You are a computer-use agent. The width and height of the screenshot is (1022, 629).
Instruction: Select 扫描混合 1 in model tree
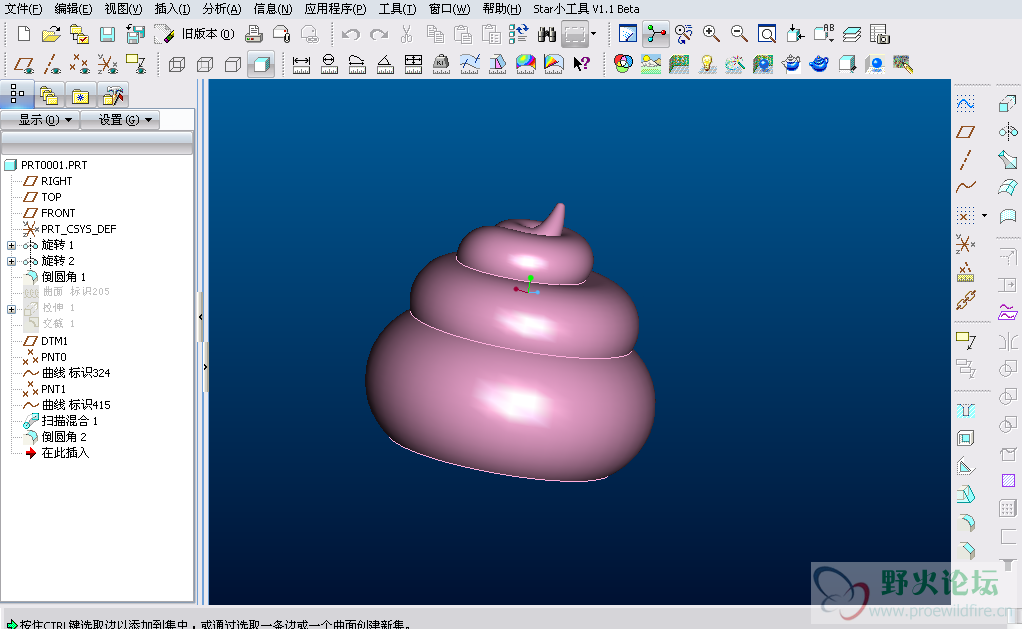(x=69, y=421)
